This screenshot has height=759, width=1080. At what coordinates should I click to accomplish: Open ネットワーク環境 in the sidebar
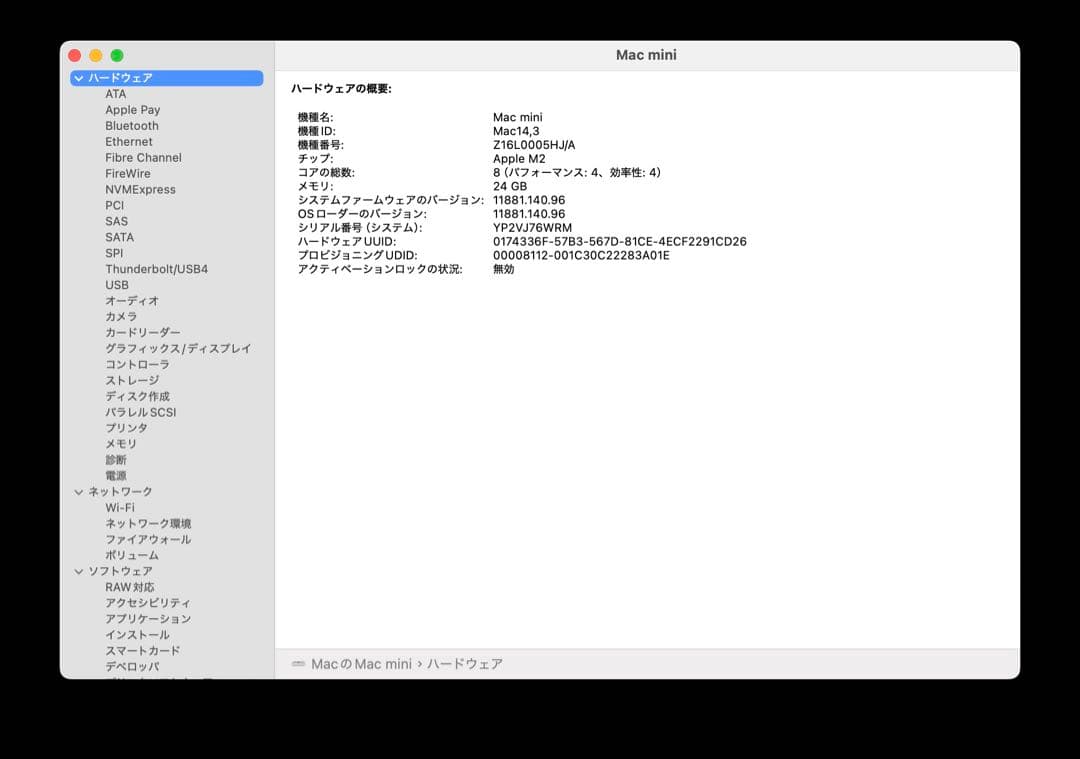point(148,523)
